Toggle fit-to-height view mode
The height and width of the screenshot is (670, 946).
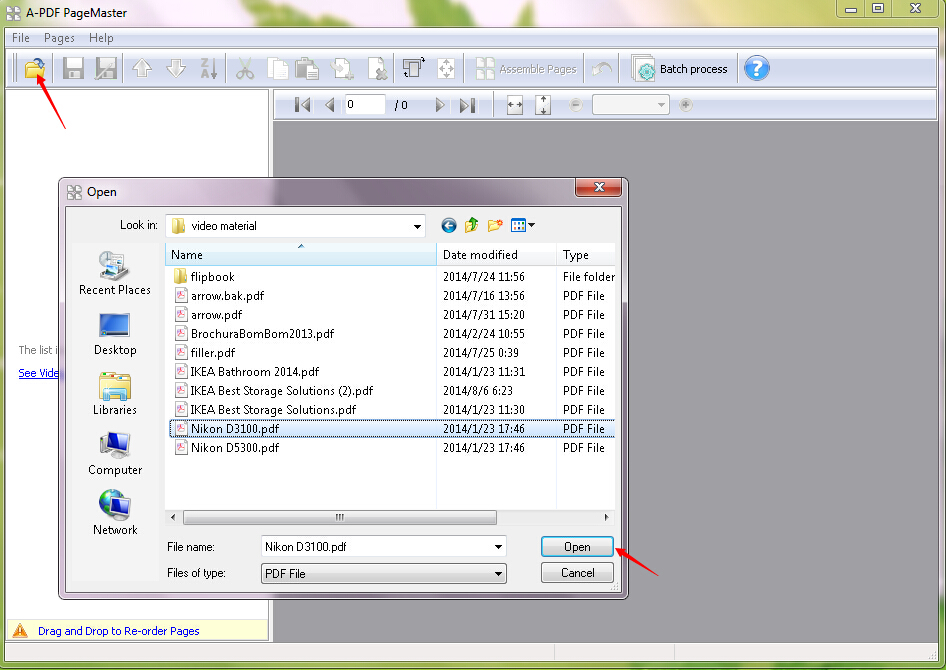coord(542,104)
